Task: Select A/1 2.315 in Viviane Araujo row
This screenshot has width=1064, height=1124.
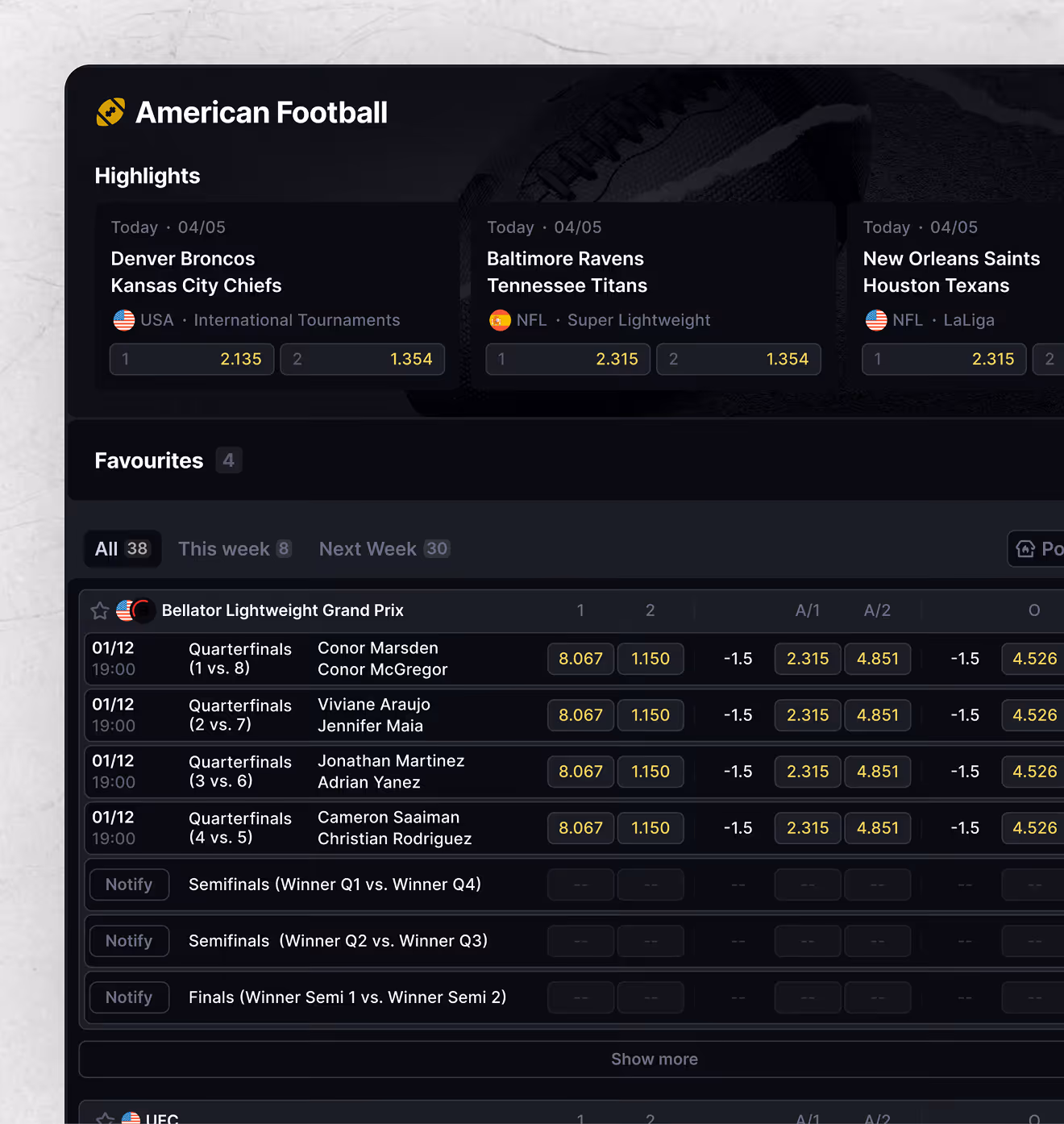Action: click(x=808, y=715)
